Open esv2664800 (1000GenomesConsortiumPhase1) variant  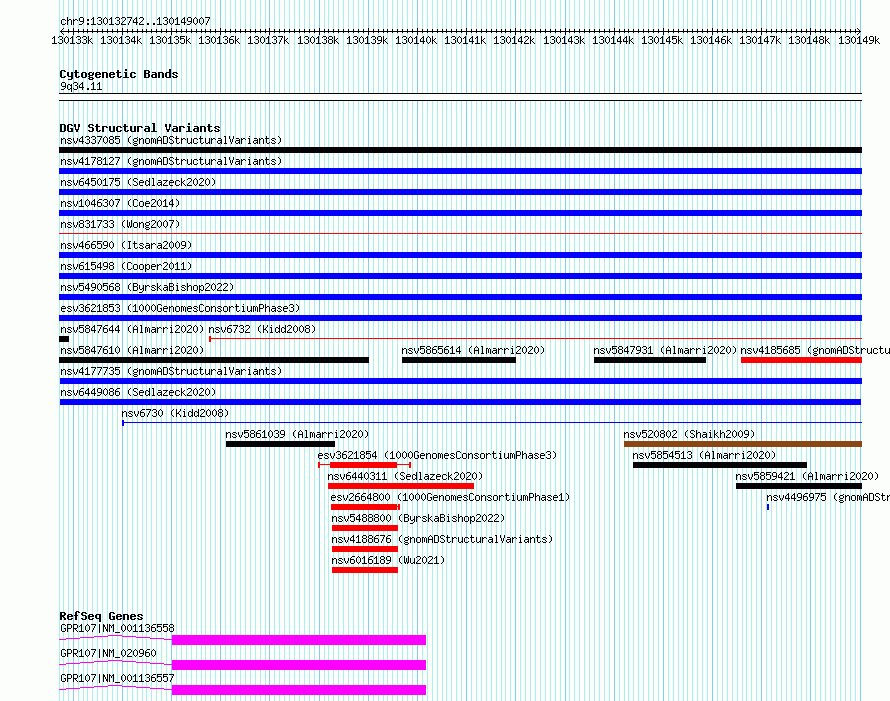450,497
